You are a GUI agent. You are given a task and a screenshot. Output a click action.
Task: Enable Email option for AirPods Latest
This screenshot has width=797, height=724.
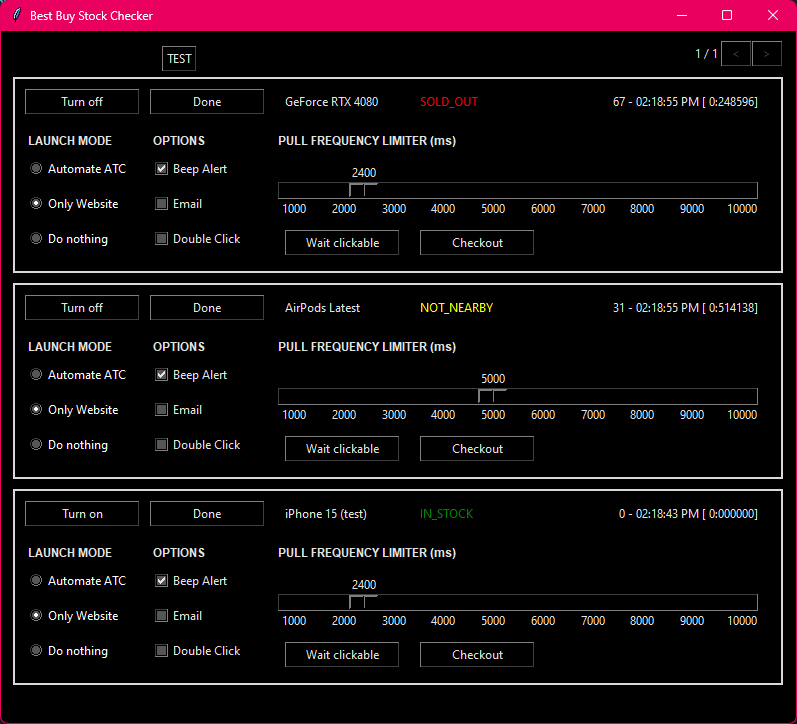(x=161, y=410)
